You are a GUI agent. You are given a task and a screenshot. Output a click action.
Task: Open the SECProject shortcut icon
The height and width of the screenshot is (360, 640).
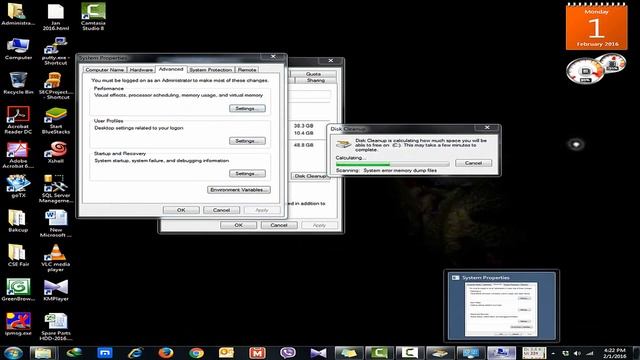click(x=55, y=86)
